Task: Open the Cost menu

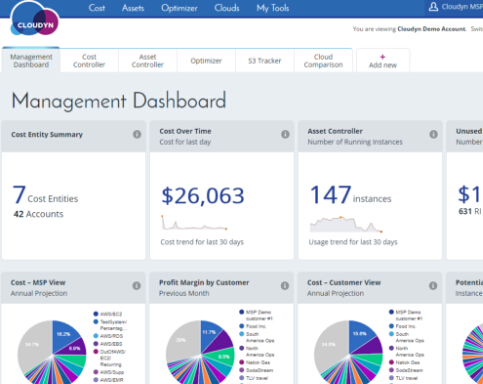Action: (x=97, y=8)
